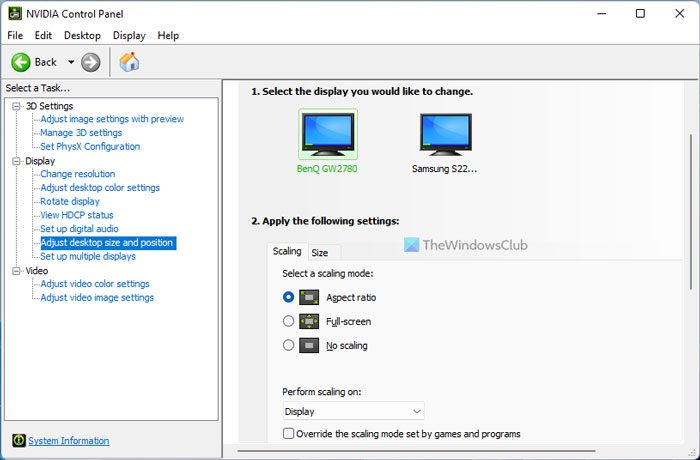Go to the Home house icon
Image resolution: width=700 pixels, height=460 pixels.
click(129, 62)
